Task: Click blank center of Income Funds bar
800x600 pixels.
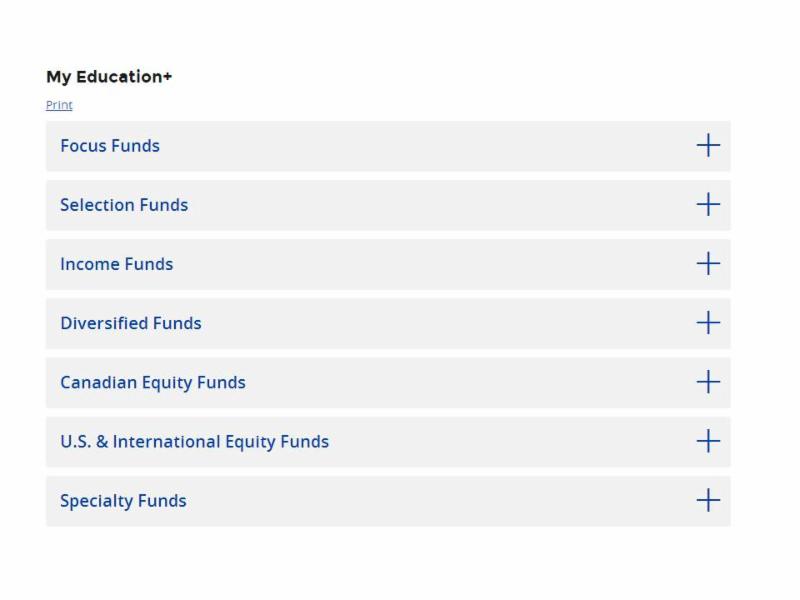Action: point(420,264)
